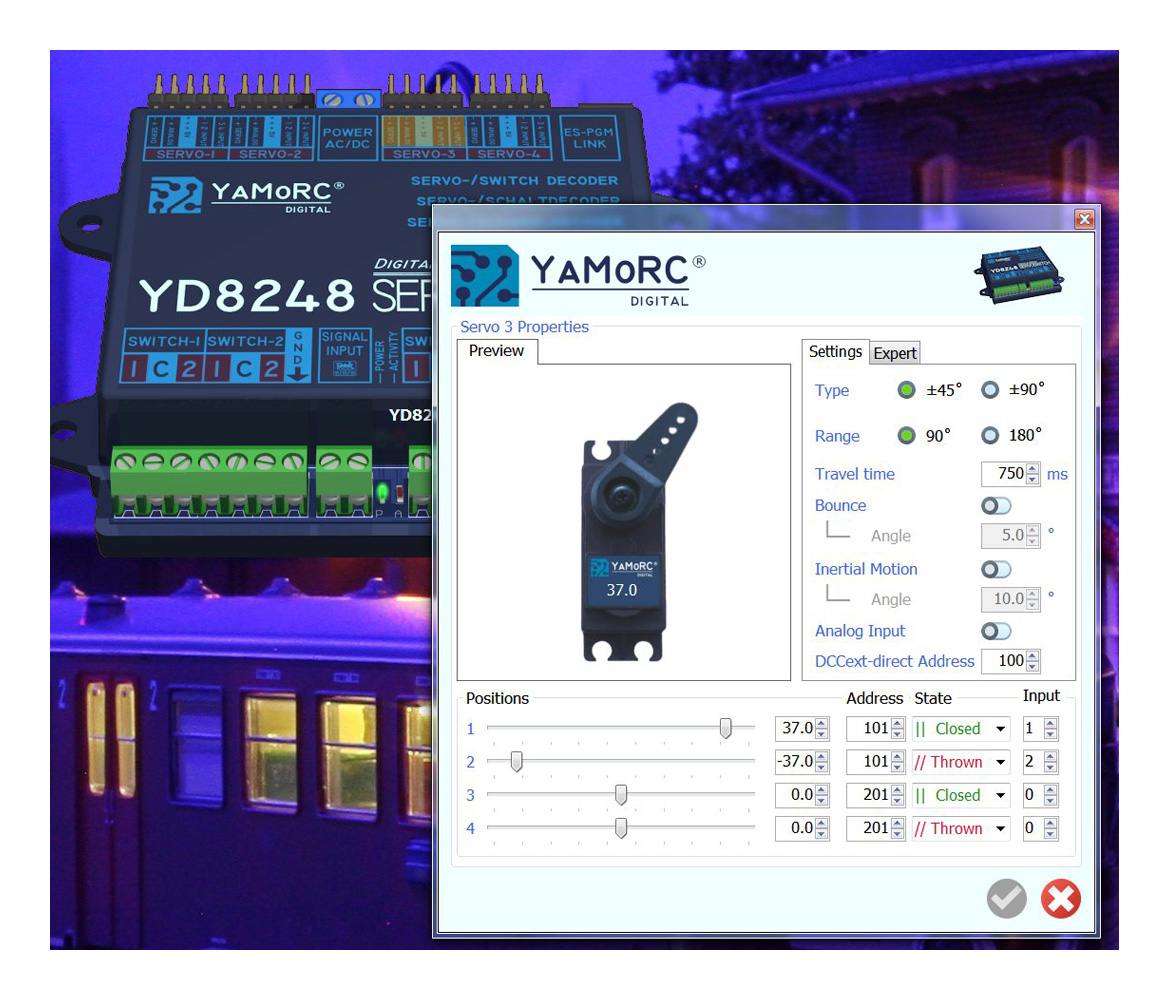Select the Preview tab
This screenshot has width=1170, height=1001.
tap(497, 351)
